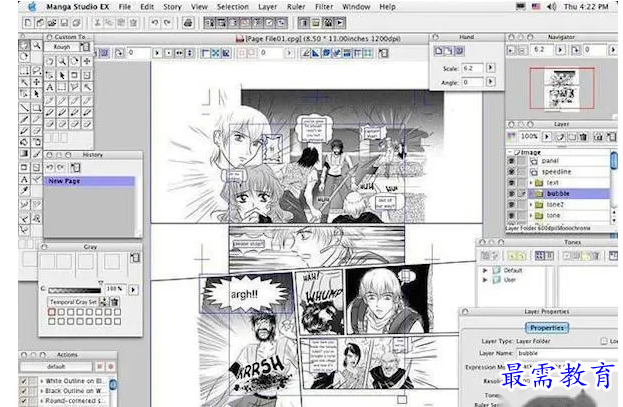Hide the tone folder via eye icon
Screen dimensions: 623x407
(511, 215)
